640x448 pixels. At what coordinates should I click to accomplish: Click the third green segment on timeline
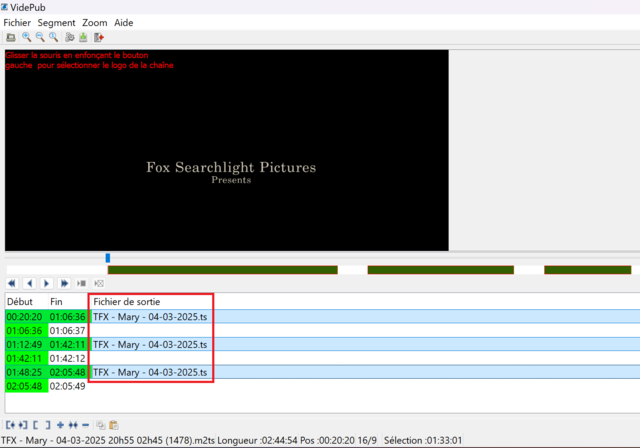tap(587, 270)
